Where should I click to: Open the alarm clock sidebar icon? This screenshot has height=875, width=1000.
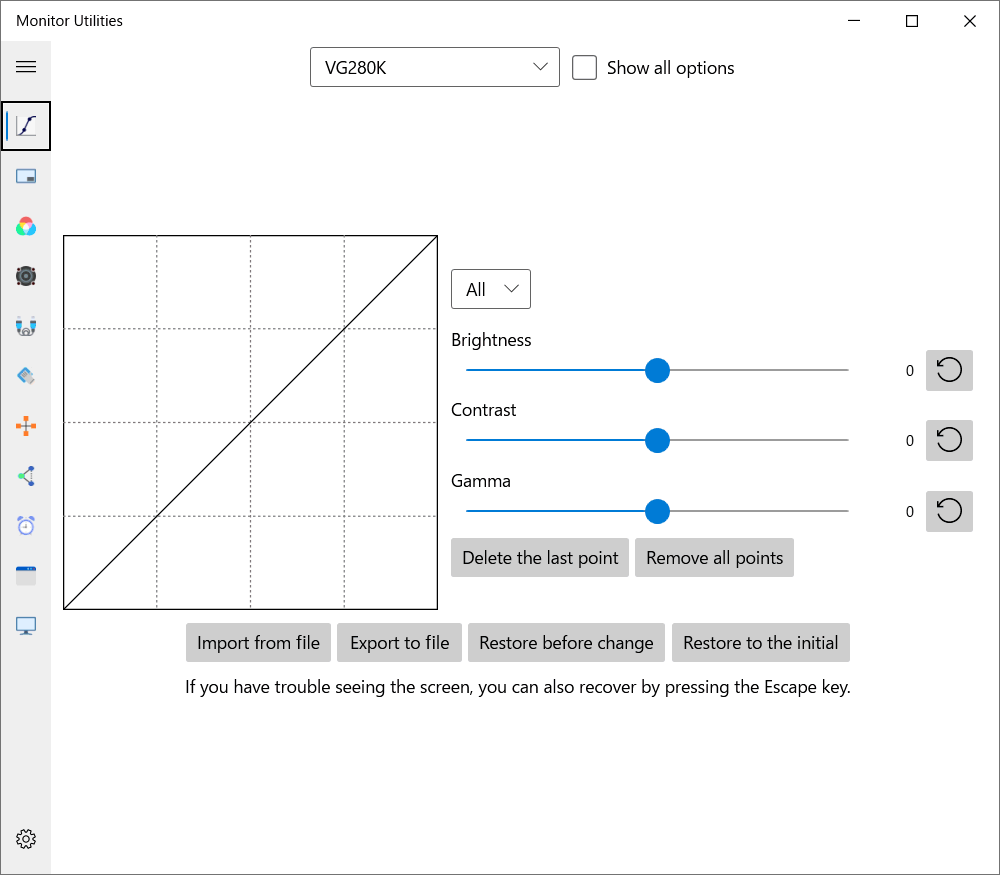point(26,526)
